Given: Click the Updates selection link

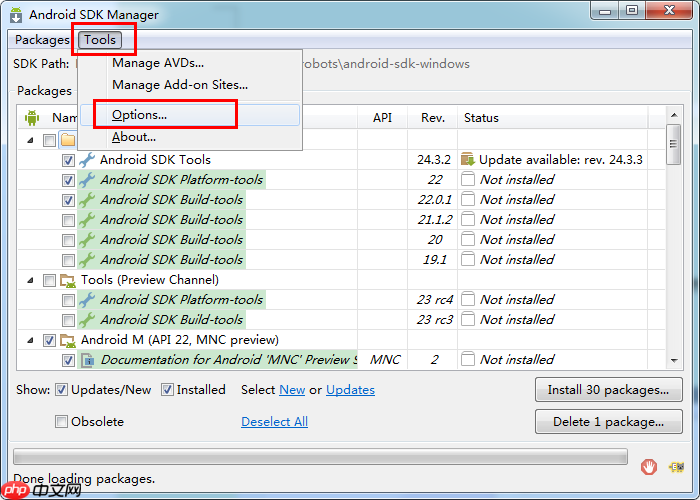Looking at the screenshot, I should [x=350, y=390].
